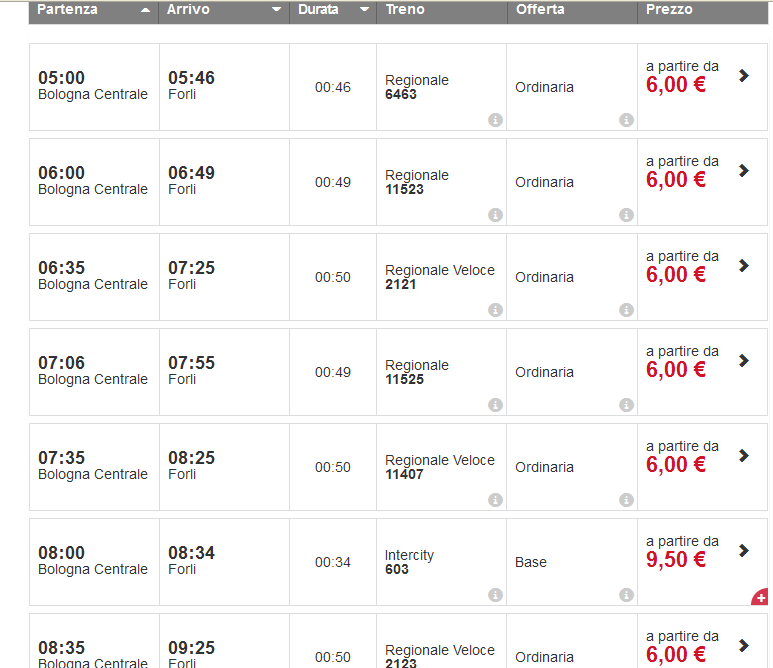Image resolution: width=773 pixels, height=668 pixels.
Task: Click the Prezzo column header
Action: [669, 9]
